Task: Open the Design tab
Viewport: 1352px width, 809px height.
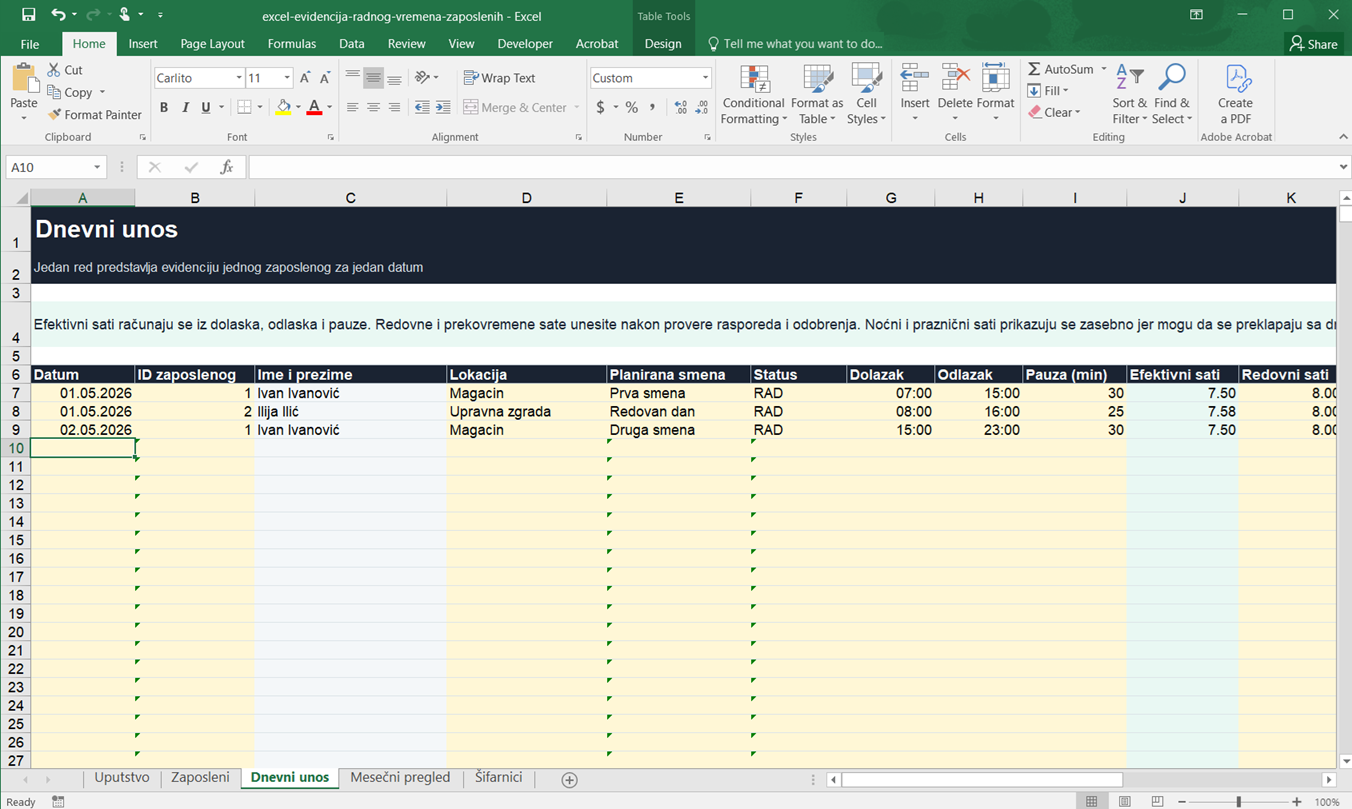Action: [663, 44]
